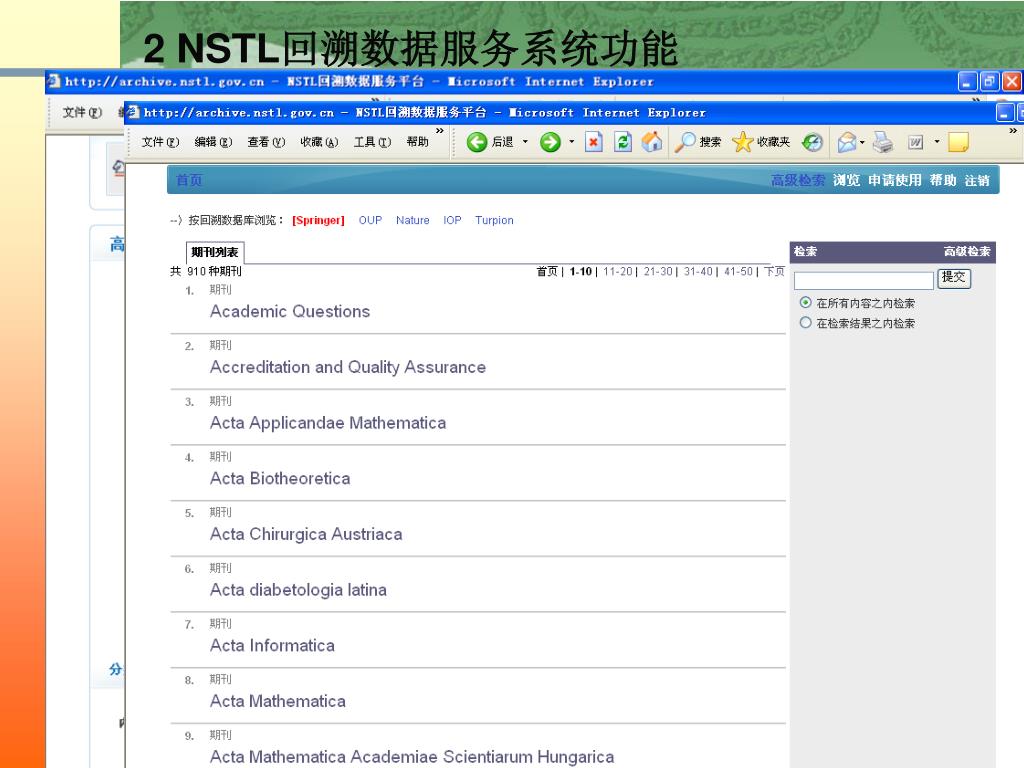Browse the IOP database link
This screenshot has height=768, width=1024.
click(x=452, y=220)
